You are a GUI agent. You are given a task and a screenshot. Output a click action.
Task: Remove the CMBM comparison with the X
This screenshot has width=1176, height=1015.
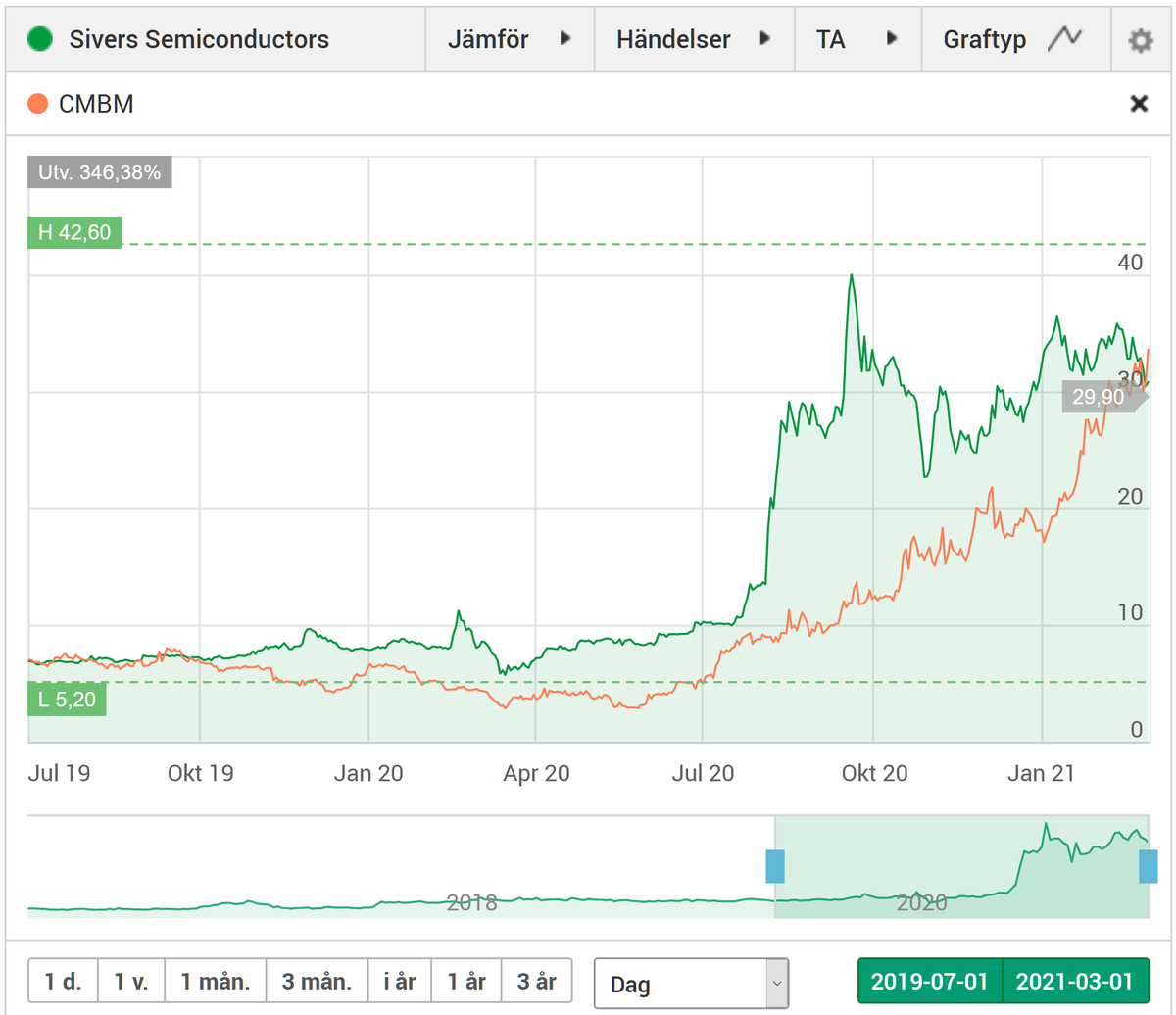tap(1139, 103)
